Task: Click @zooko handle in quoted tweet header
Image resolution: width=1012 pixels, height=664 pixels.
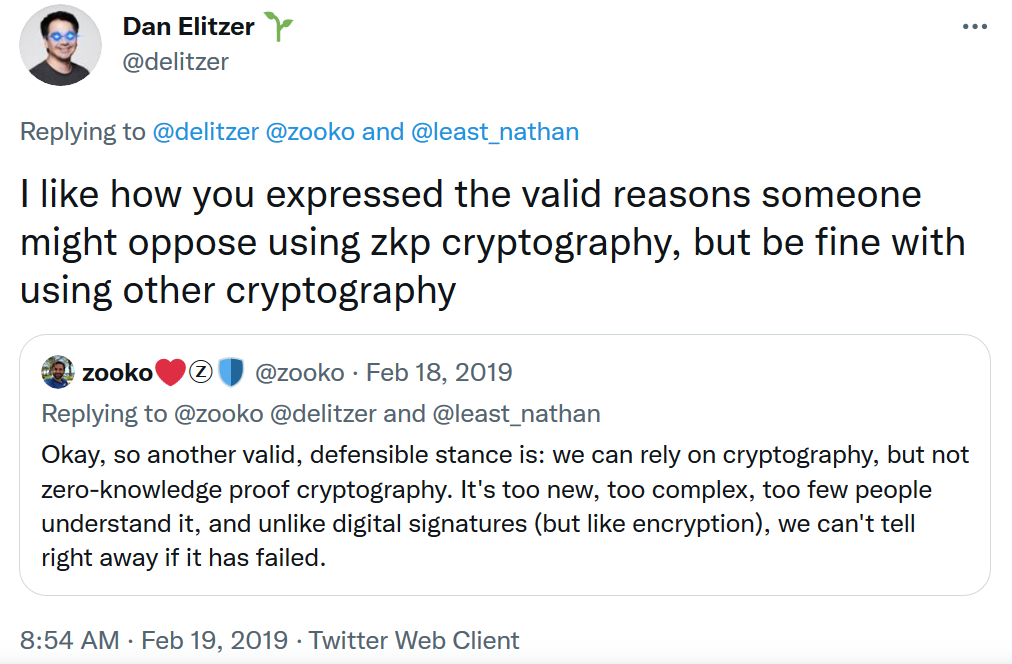Action: pos(300,373)
